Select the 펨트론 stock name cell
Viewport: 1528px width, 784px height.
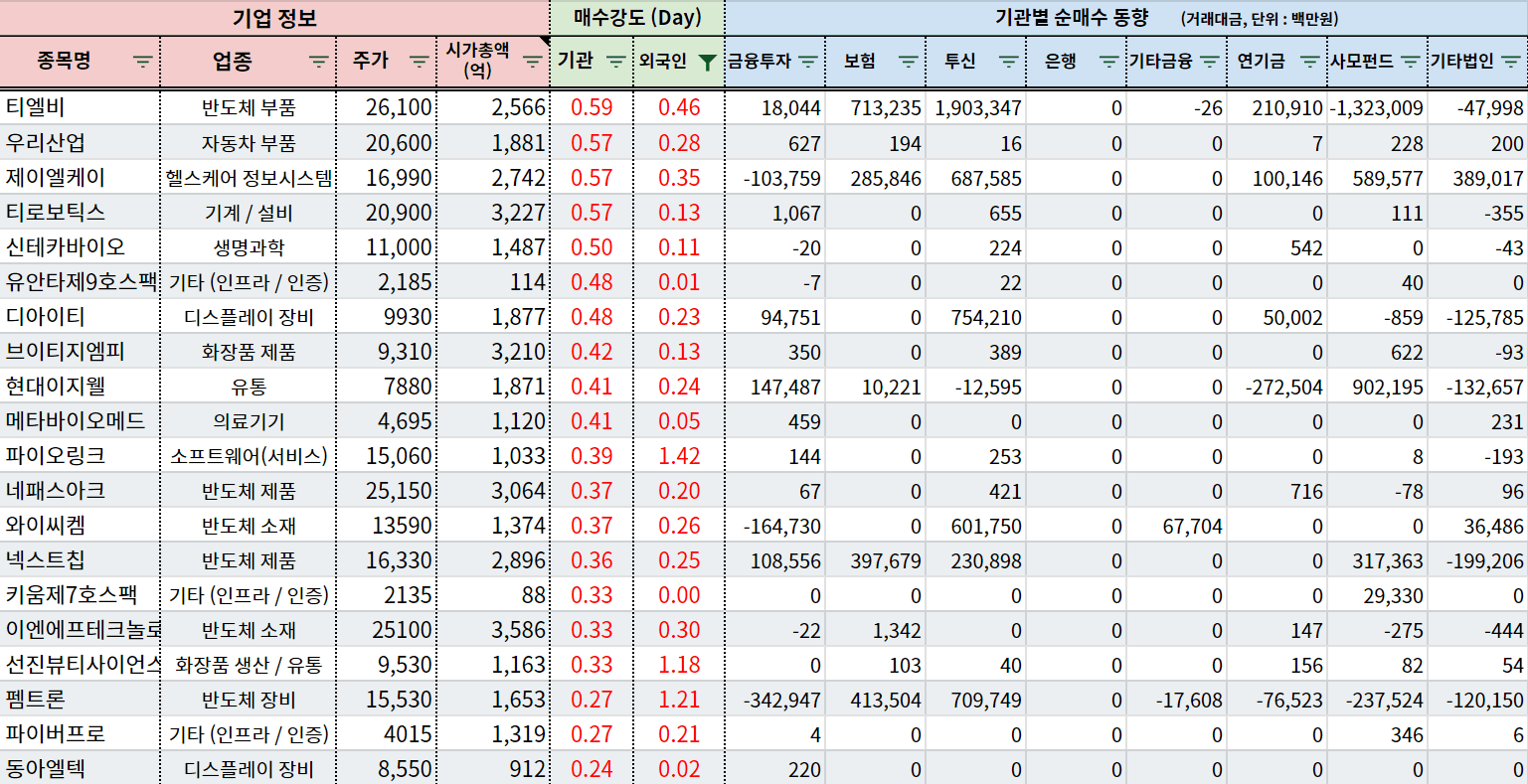[80, 699]
